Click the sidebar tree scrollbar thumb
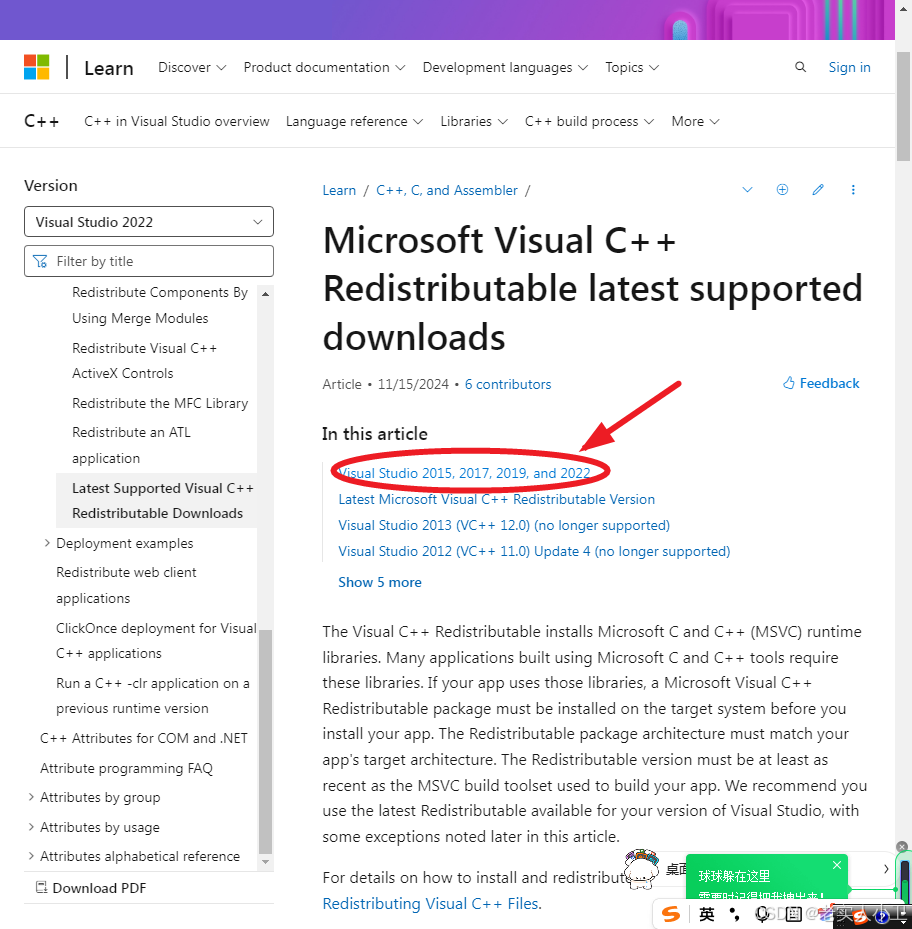The height and width of the screenshot is (929, 912). point(265,742)
